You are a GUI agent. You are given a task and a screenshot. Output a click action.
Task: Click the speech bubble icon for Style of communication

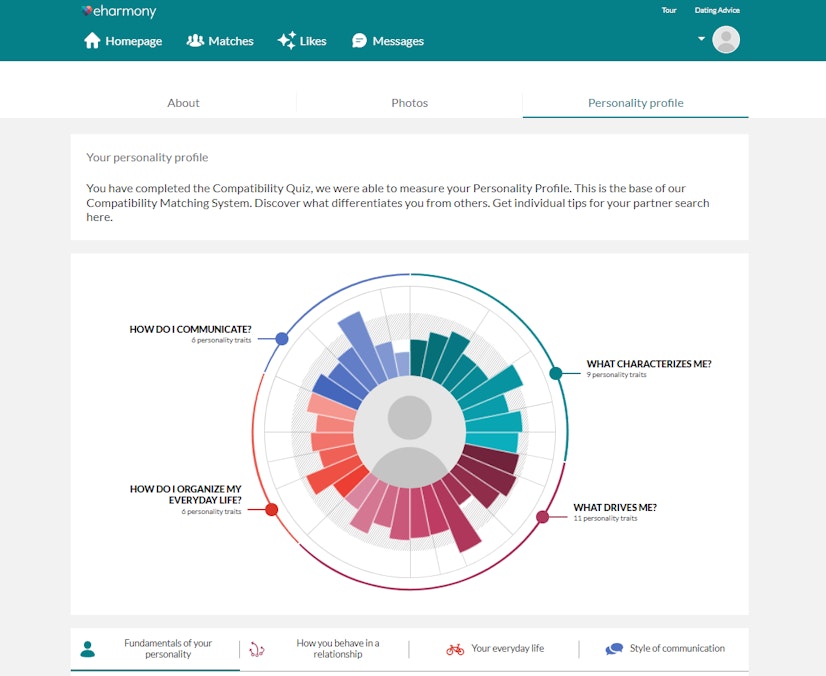tap(614, 648)
